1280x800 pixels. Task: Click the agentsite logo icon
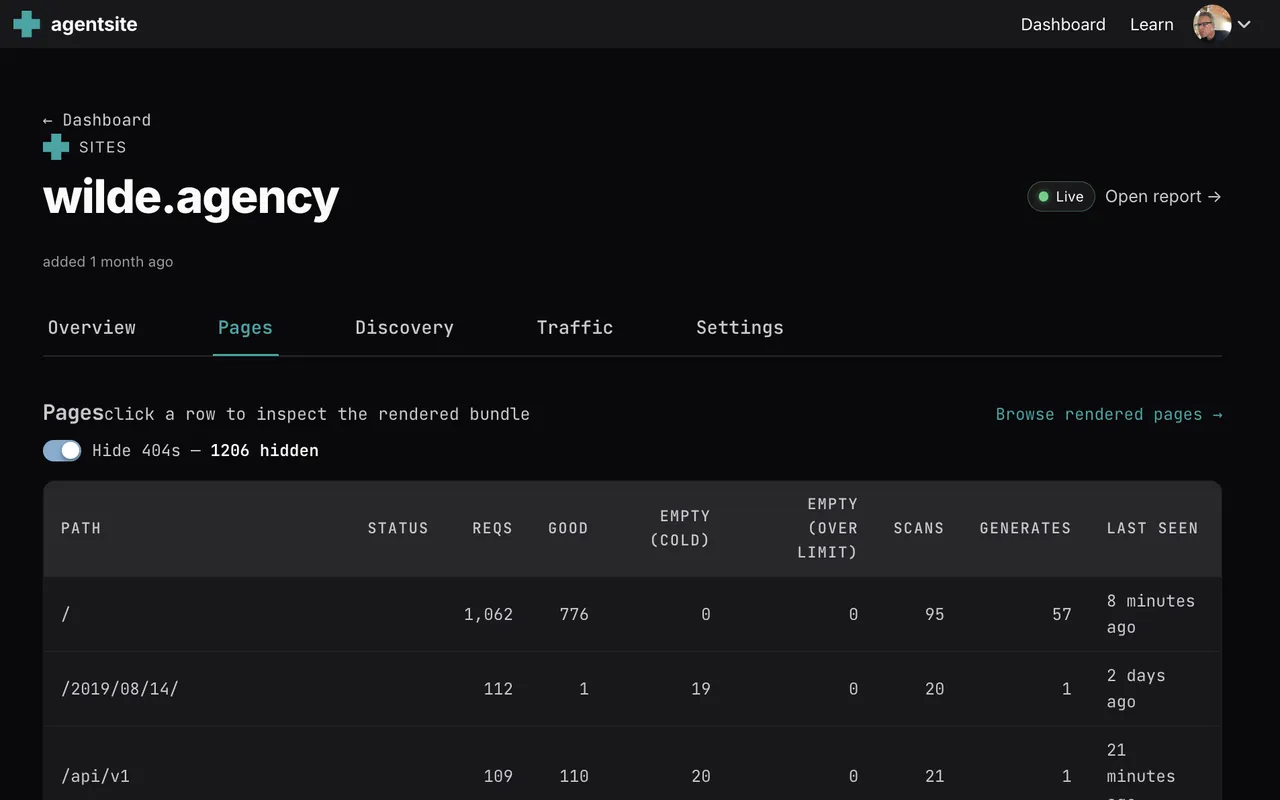(x=27, y=24)
